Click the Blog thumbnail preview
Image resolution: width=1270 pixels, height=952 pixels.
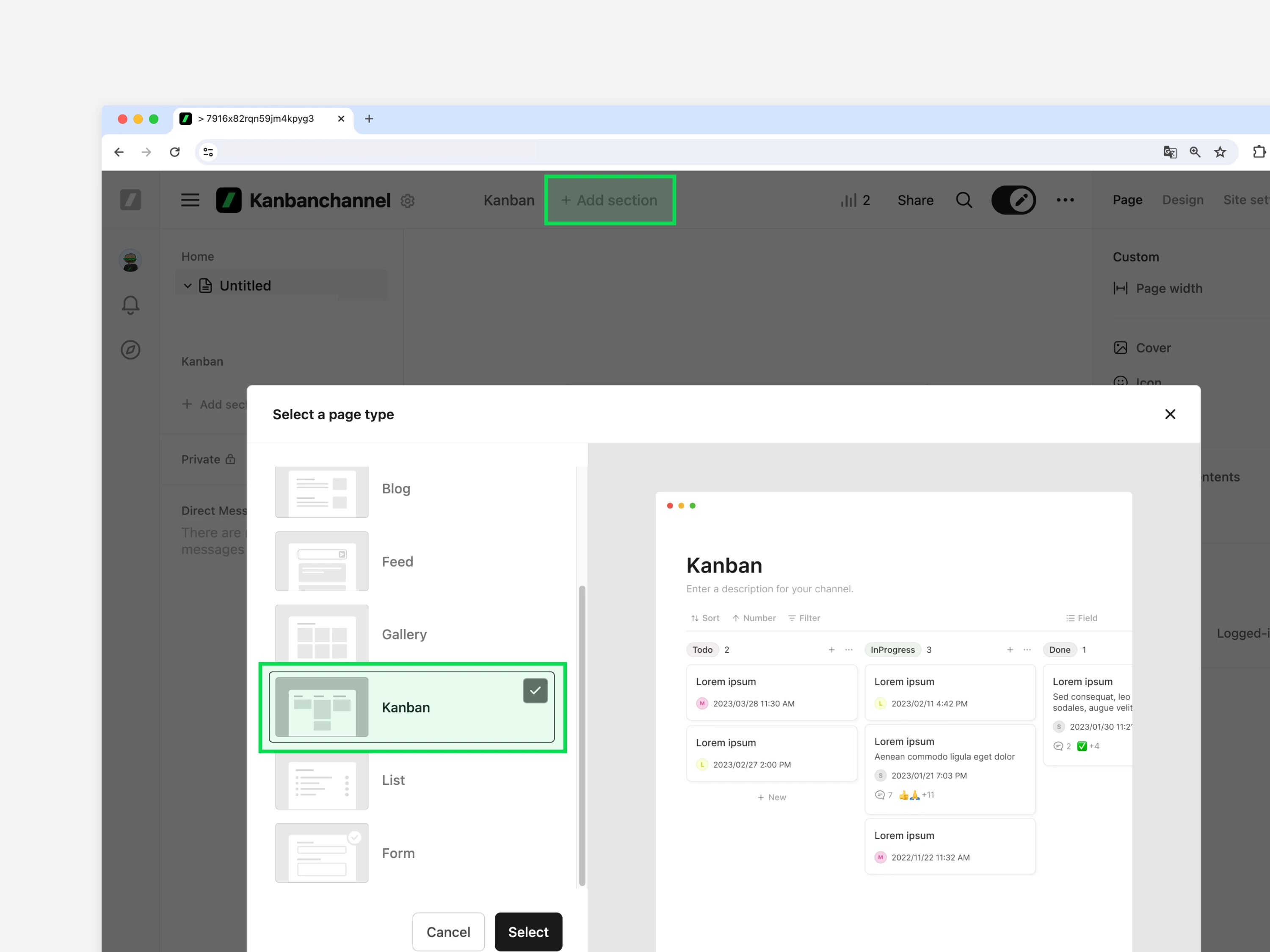321,492
